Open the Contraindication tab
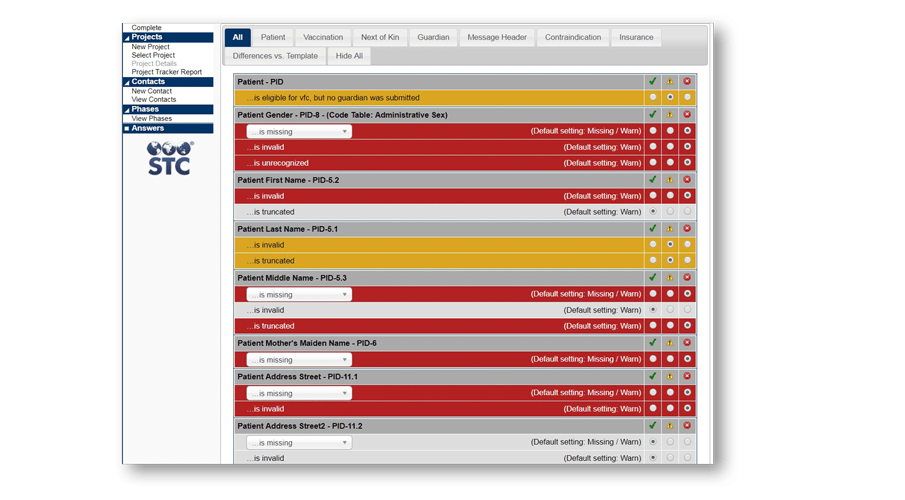This screenshot has height=500, width=905. point(573,38)
